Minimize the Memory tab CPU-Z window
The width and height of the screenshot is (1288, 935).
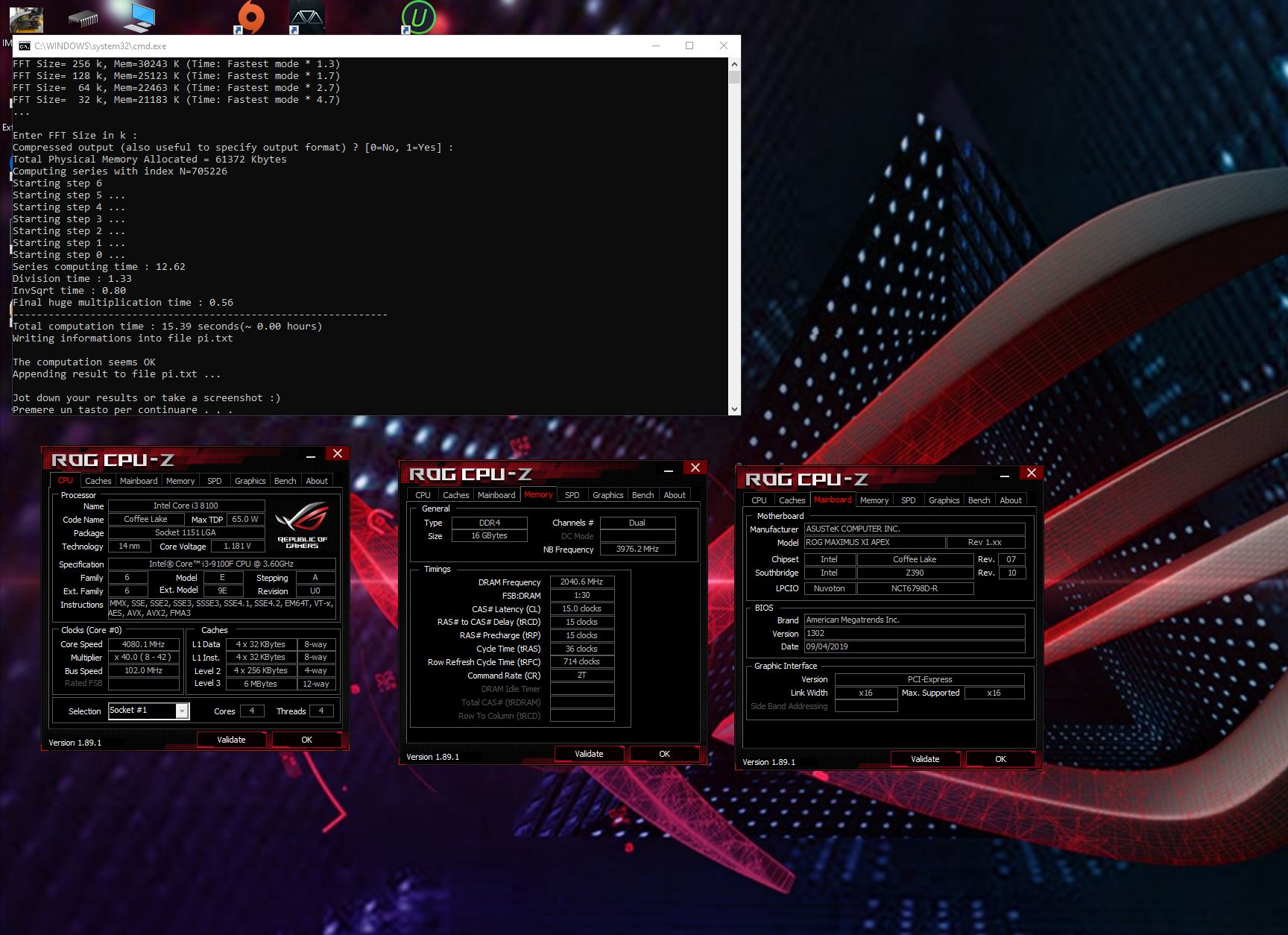point(669,469)
